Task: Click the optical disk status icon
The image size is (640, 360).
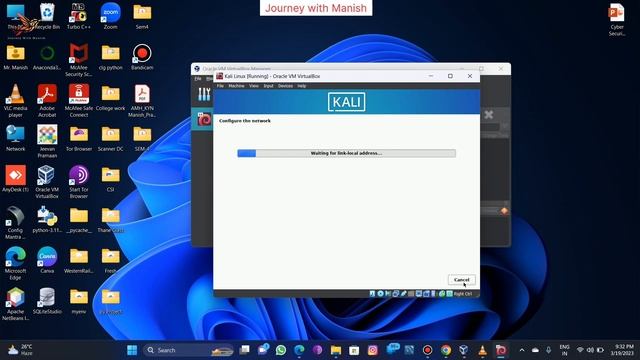Action: coord(380,294)
